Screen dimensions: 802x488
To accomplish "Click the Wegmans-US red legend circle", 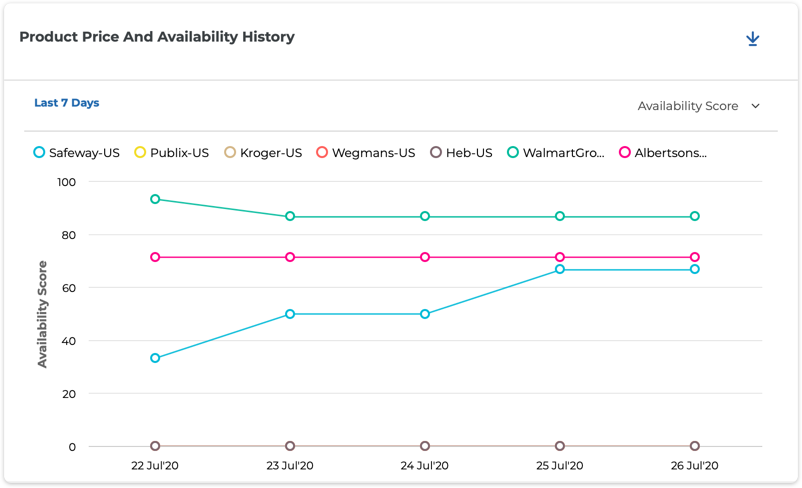I will pyautogui.click(x=322, y=153).
